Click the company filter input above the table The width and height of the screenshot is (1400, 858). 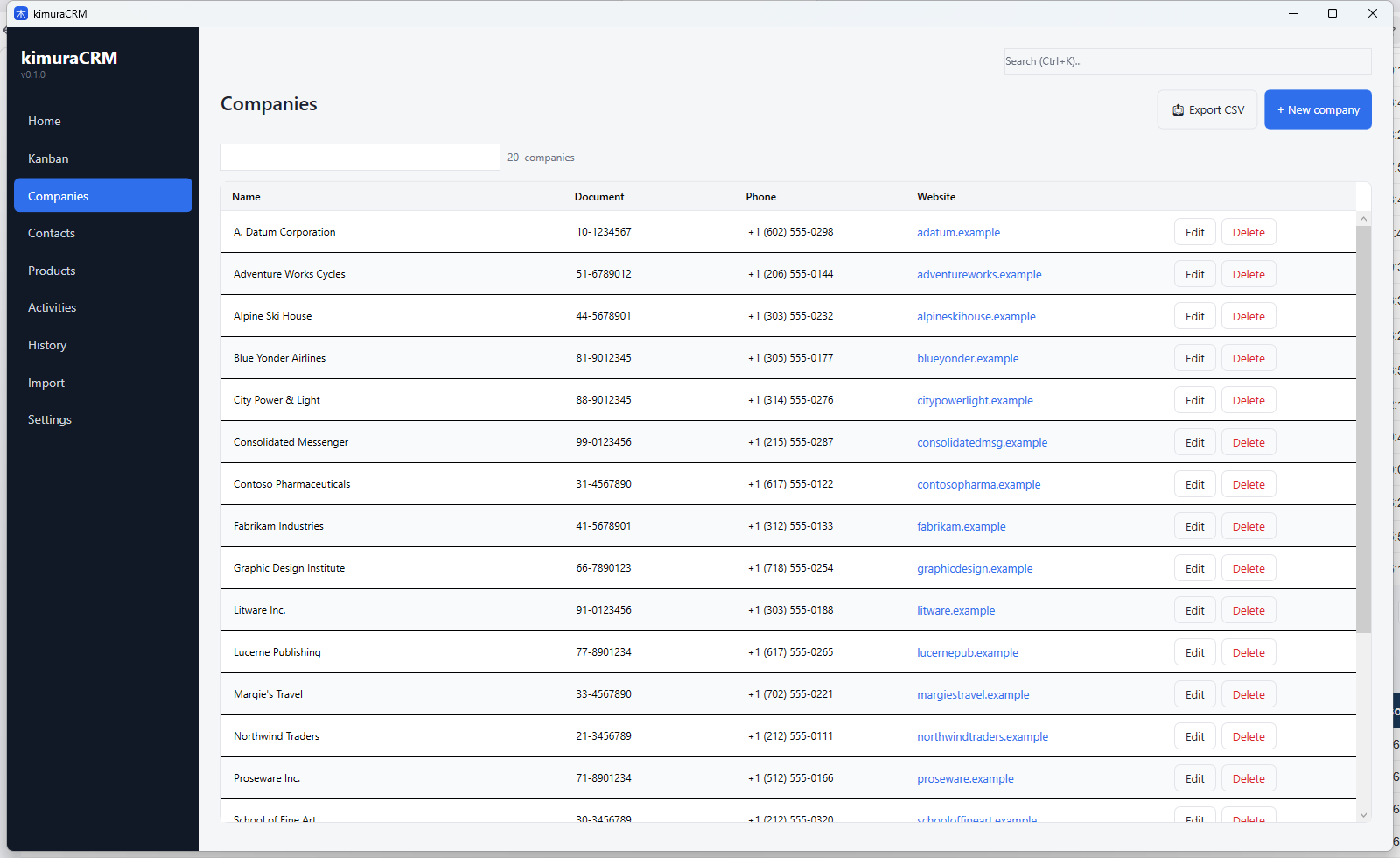[x=360, y=157]
